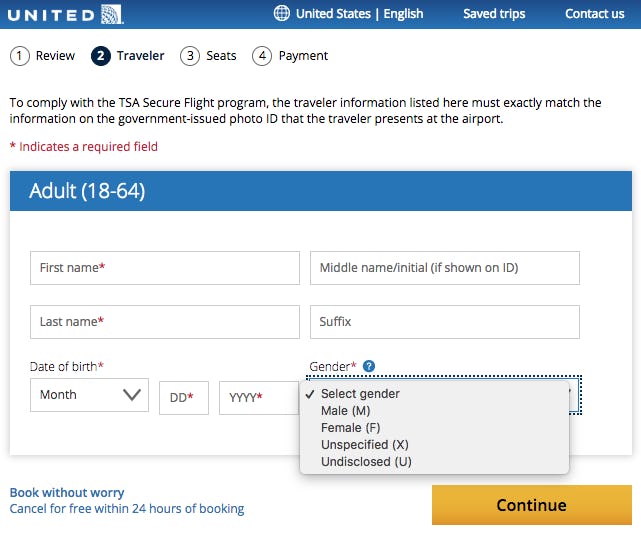Pick the Select gender placeholder option
The height and width of the screenshot is (533, 641).
point(360,394)
